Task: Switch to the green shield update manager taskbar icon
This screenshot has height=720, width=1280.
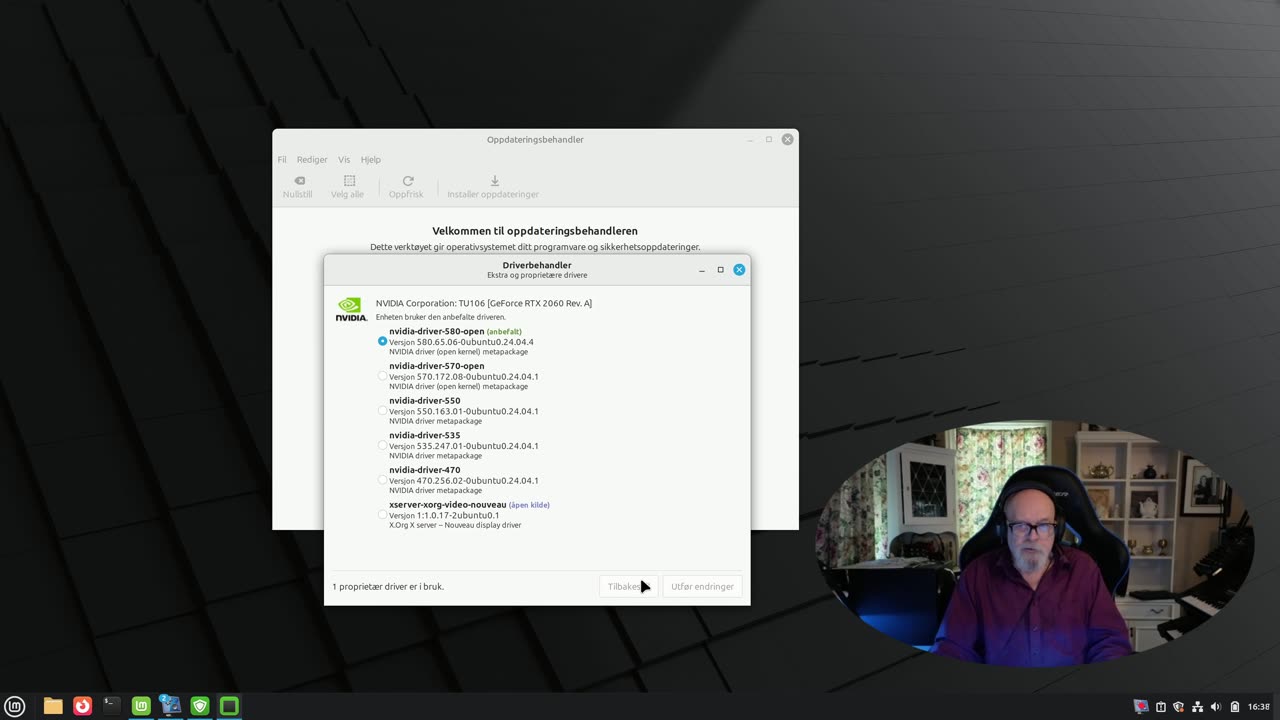Action: pos(200,706)
